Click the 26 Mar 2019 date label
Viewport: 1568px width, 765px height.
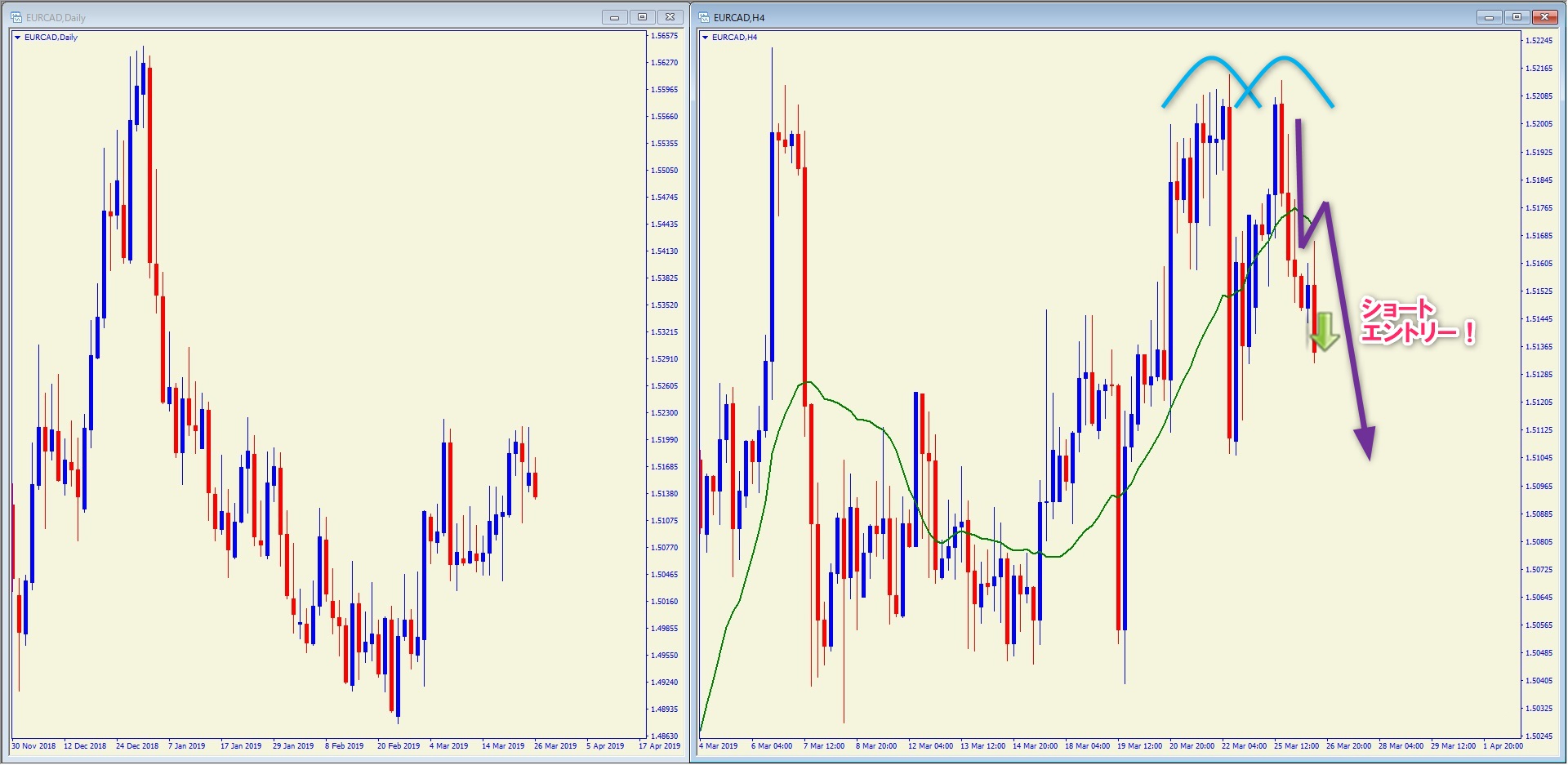pyautogui.click(x=555, y=746)
